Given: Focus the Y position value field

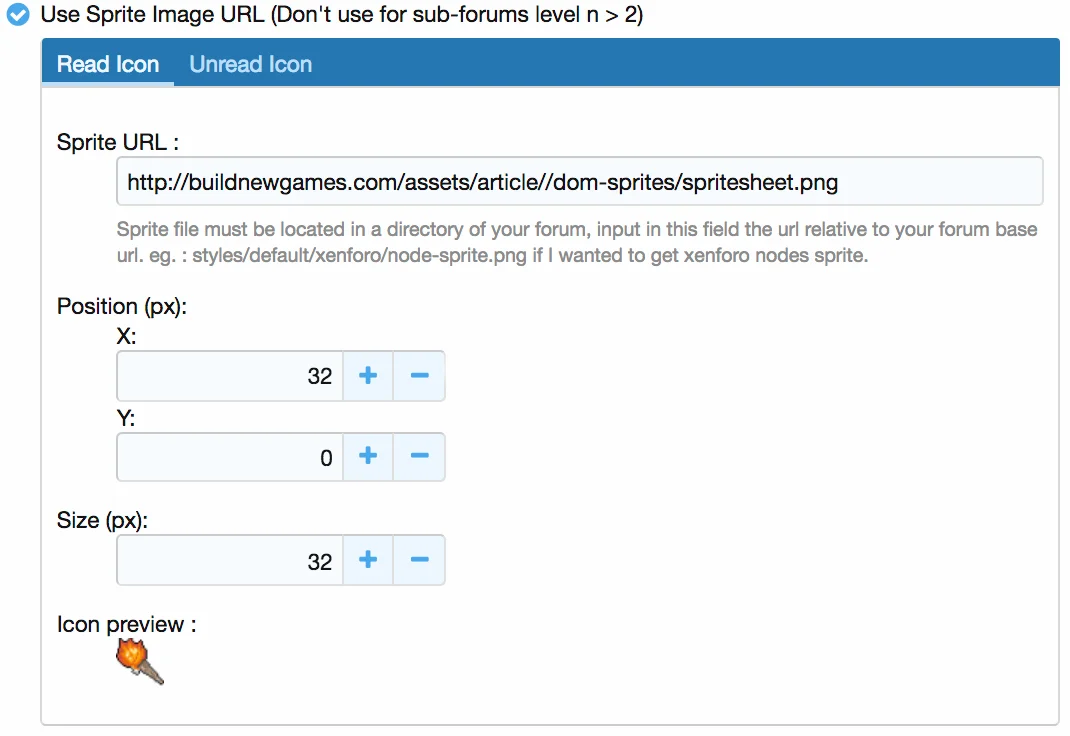Looking at the screenshot, I should [230, 457].
